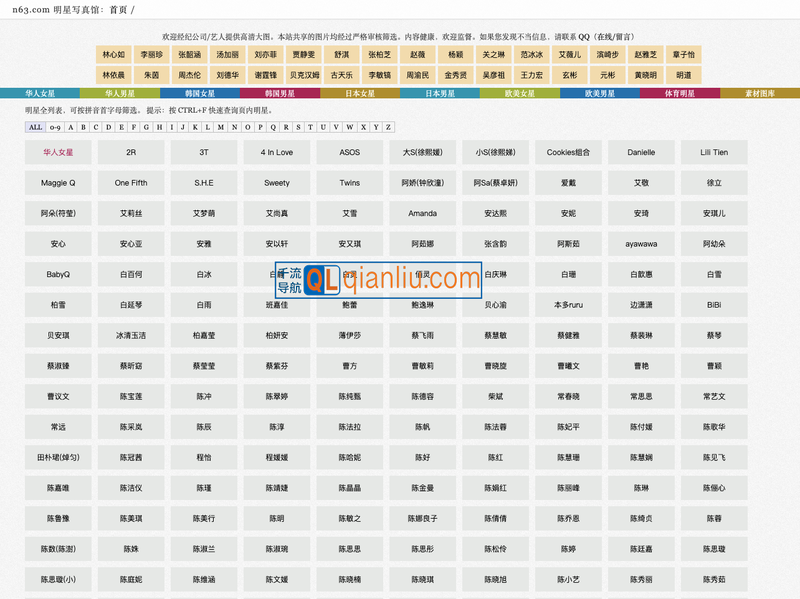Go to the 素材图库 tab
800x599 pixels.
760,93
